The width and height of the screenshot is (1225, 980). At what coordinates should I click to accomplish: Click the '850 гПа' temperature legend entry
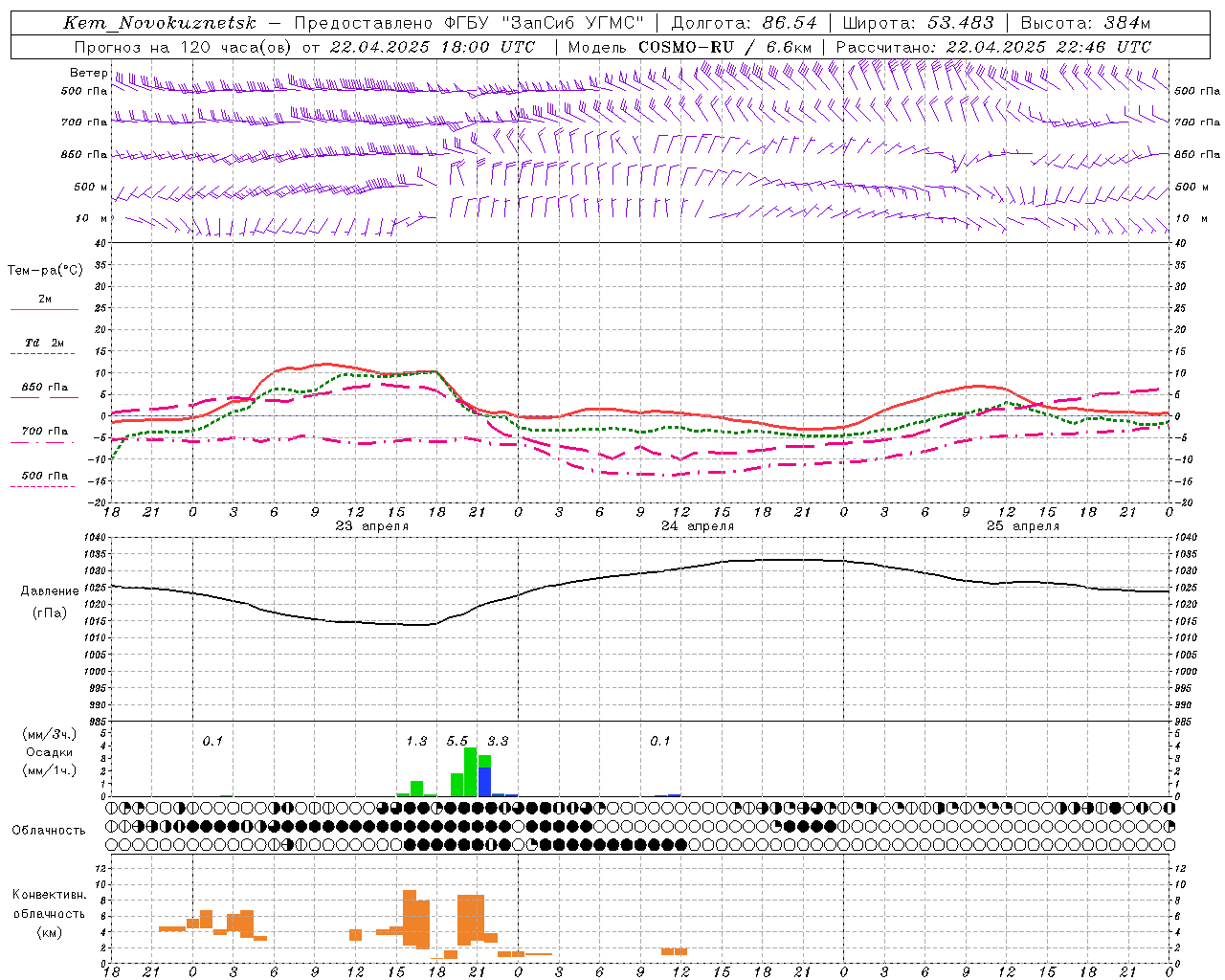(45, 388)
